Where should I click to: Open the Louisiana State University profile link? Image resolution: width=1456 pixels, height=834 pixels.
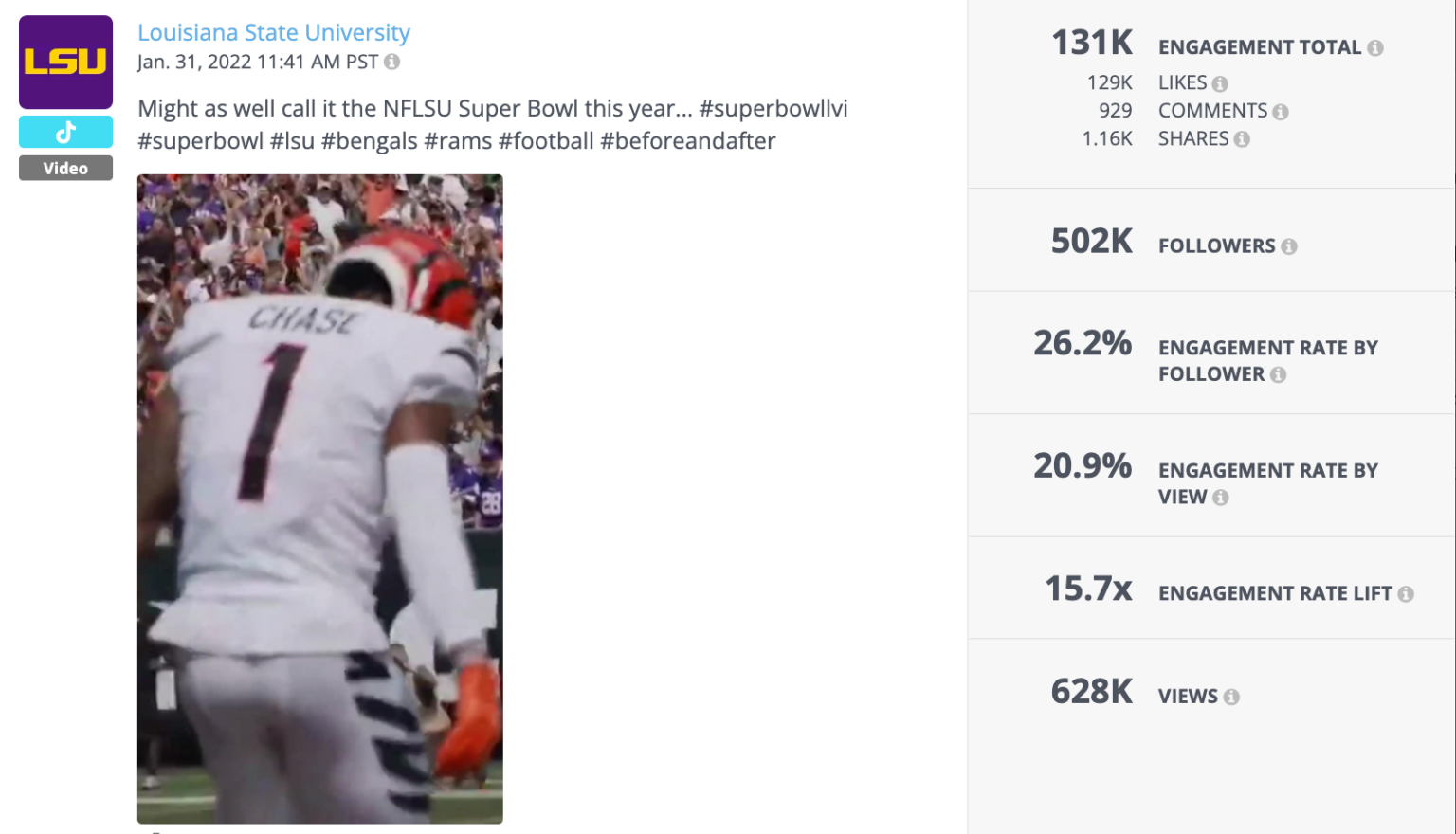click(x=274, y=32)
